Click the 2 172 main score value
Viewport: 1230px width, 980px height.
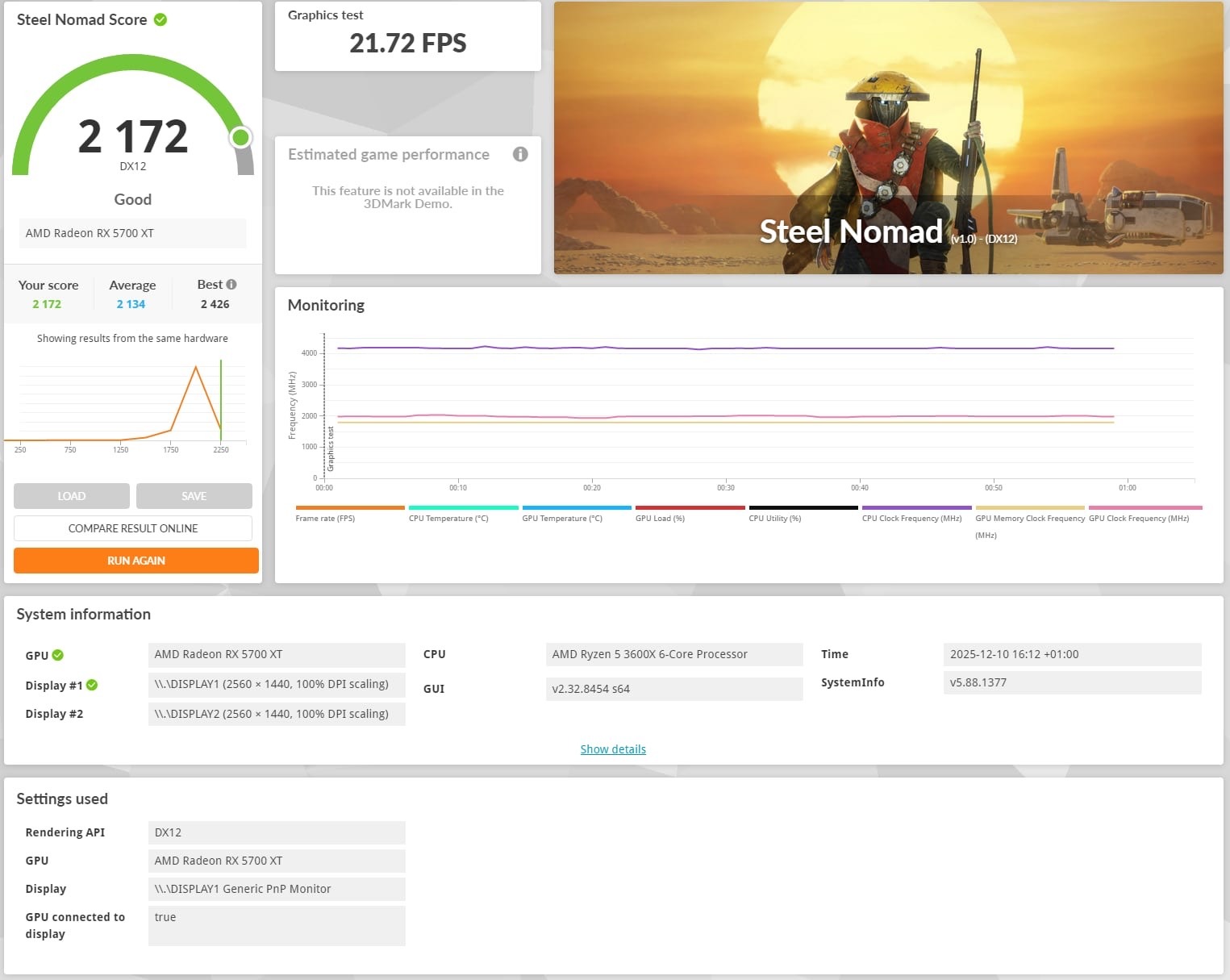[x=133, y=136]
